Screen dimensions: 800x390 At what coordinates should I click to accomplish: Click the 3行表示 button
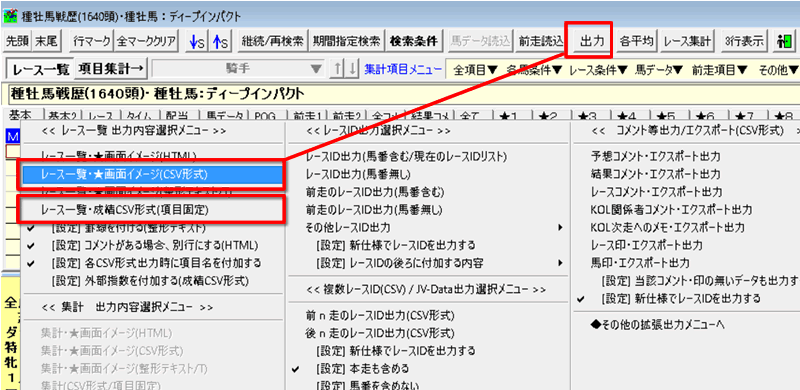743,41
